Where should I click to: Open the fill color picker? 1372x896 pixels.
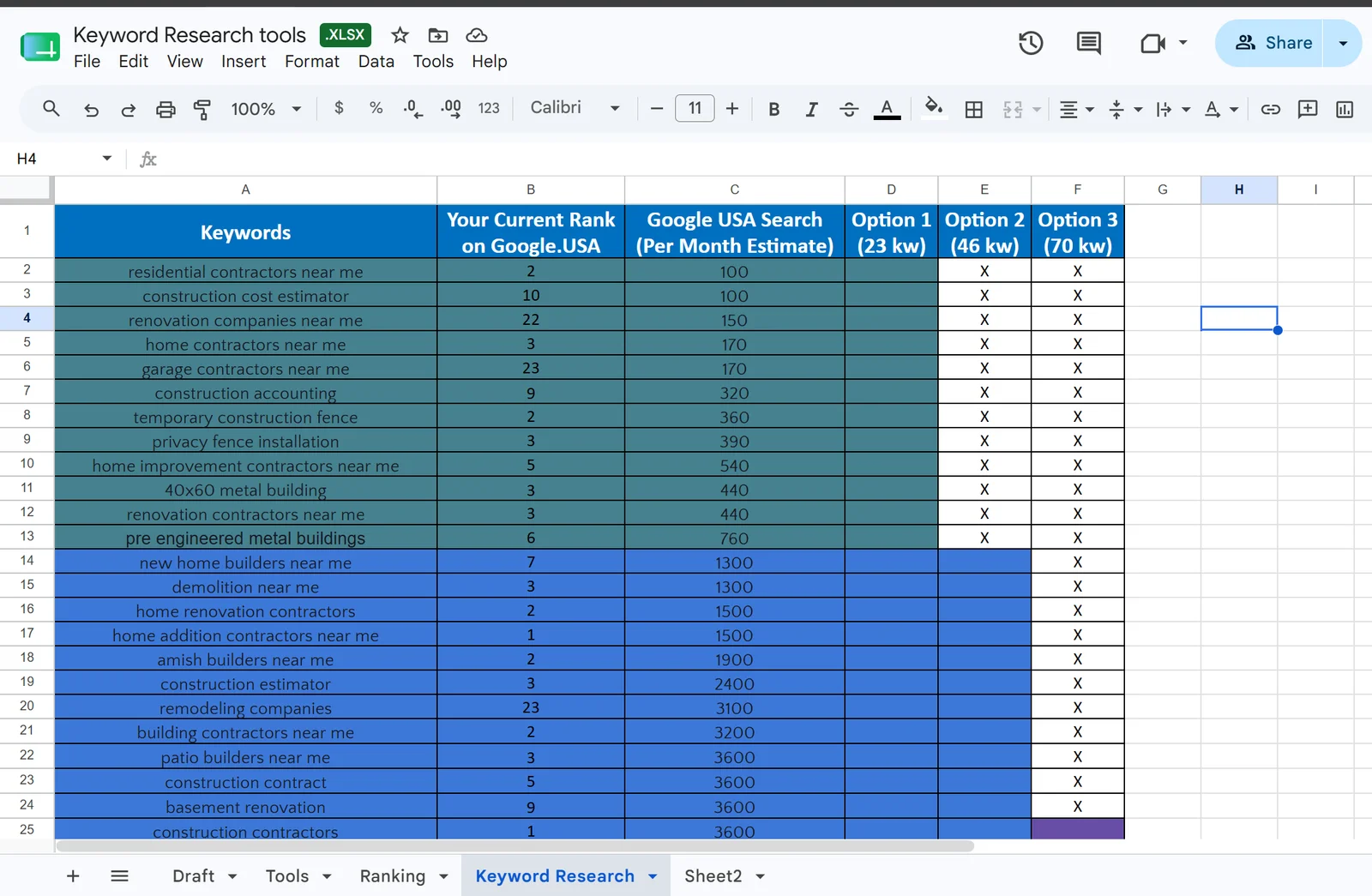tap(934, 107)
